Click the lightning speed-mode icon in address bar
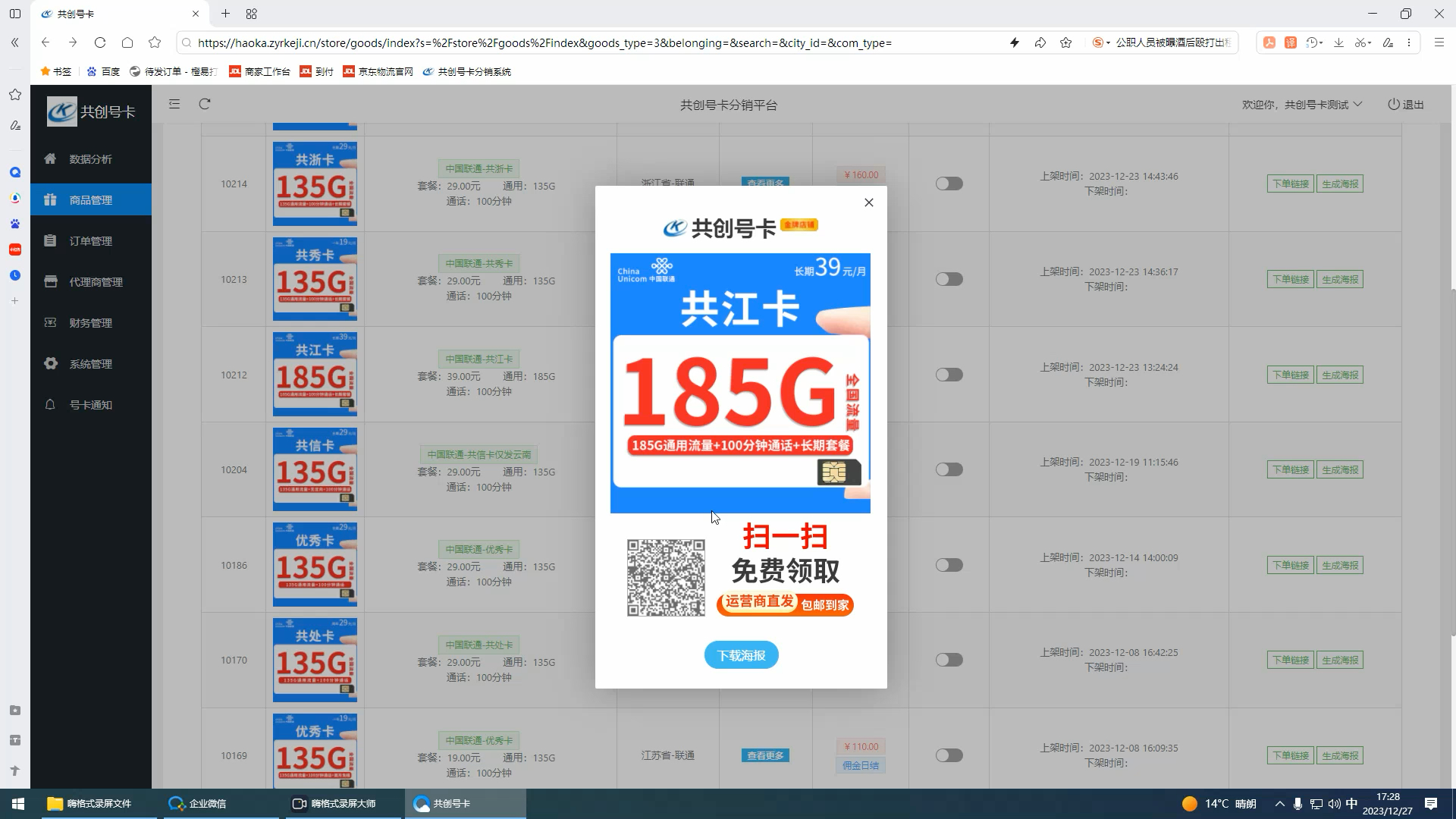Image resolution: width=1456 pixels, height=819 pixels. [x=1015, y=42]
